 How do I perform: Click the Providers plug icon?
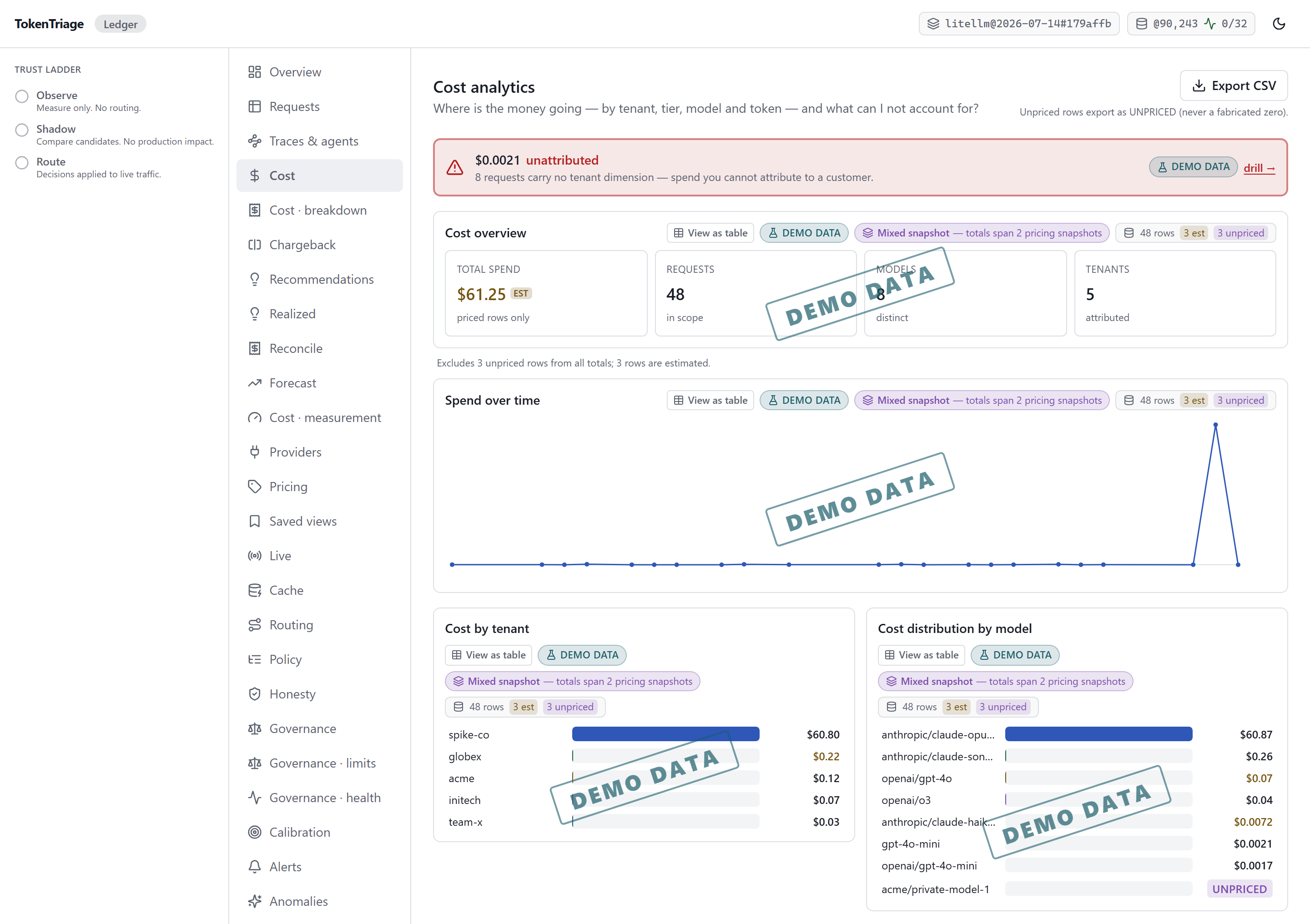click(254, 452)
